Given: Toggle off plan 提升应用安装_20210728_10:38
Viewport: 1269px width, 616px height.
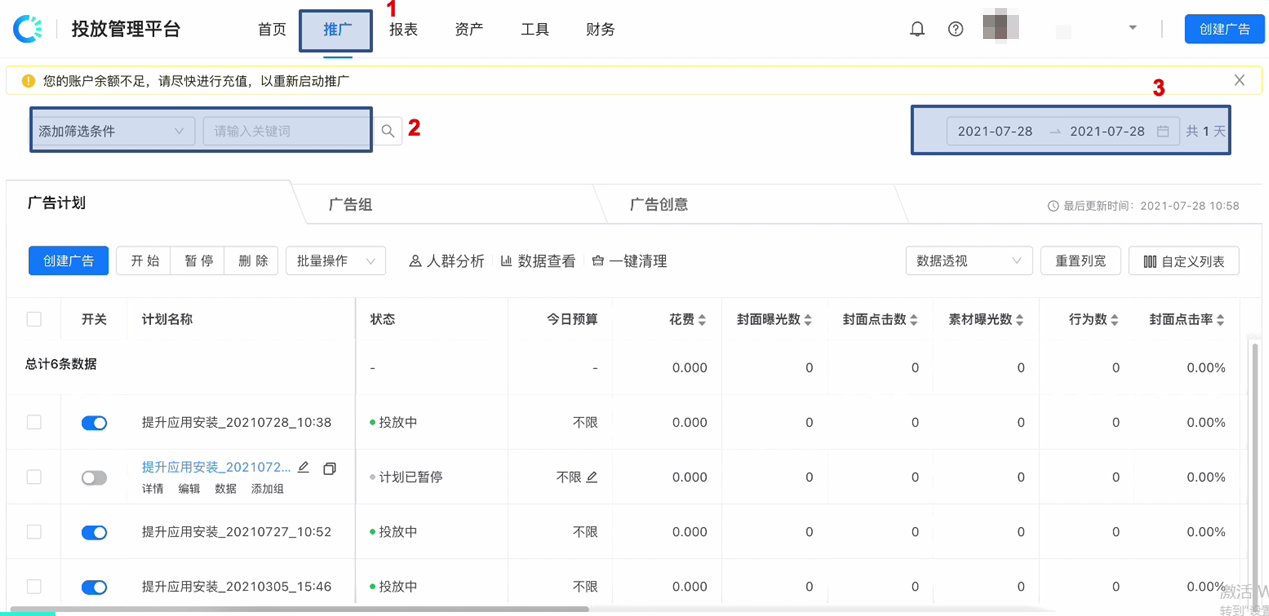Looking at the screenshot, I should pos(94,423).
